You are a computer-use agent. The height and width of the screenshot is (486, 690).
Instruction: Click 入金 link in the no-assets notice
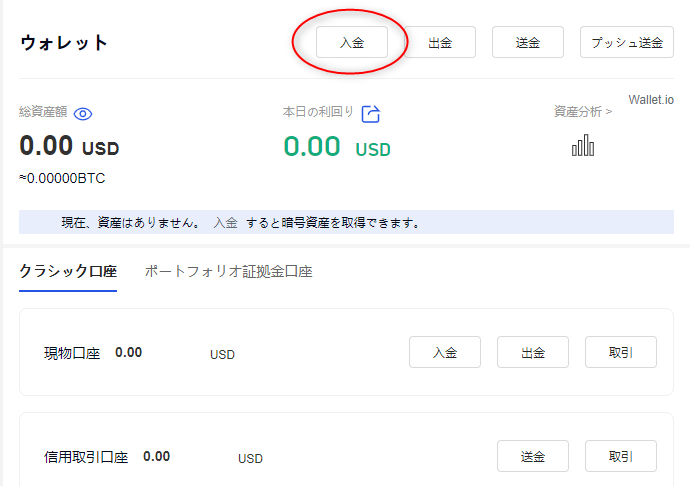pyautogui.click(x=225, y=222)
